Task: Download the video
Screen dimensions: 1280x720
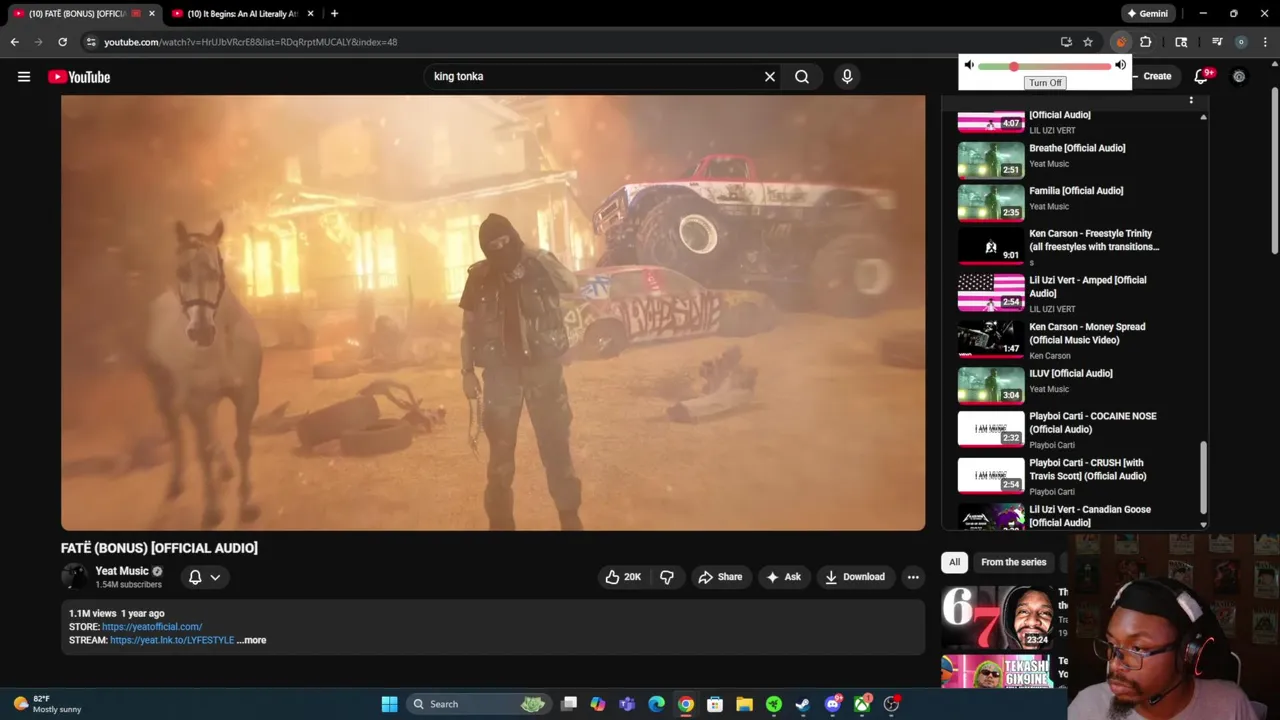Action: point(855,577)
